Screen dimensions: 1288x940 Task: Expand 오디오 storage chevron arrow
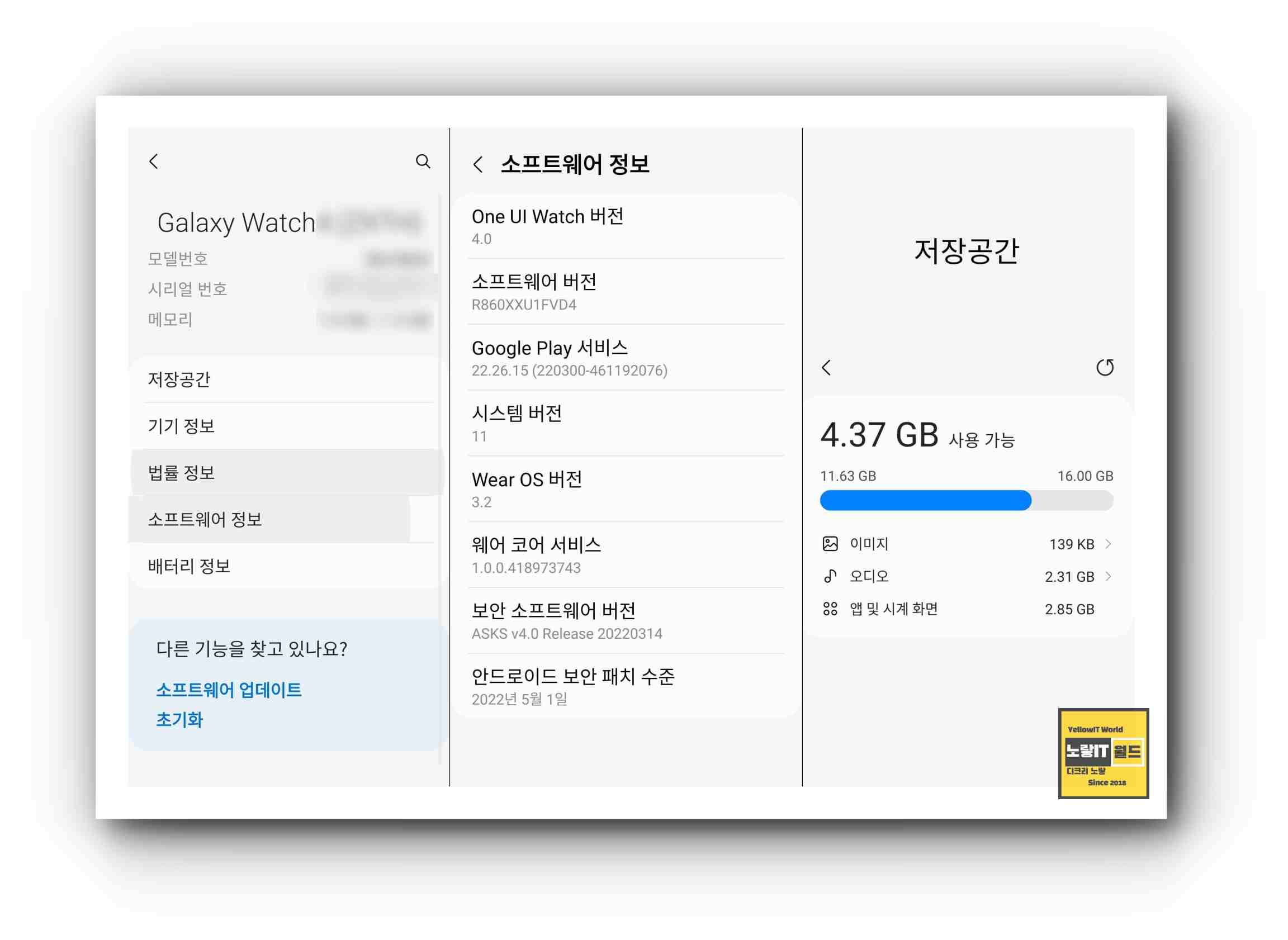[x=1108, y=576]
